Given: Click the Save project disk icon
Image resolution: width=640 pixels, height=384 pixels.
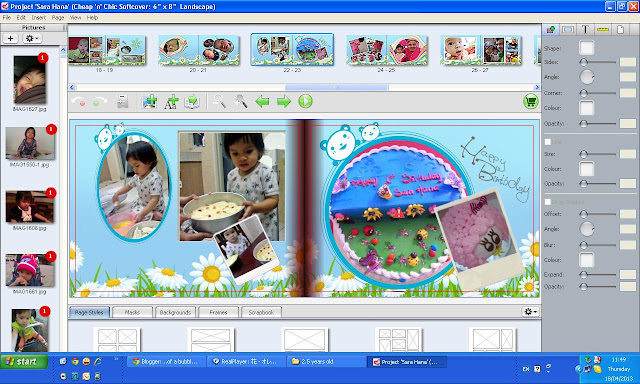Looking at the screenshot, I should click(x=122, y=102).
